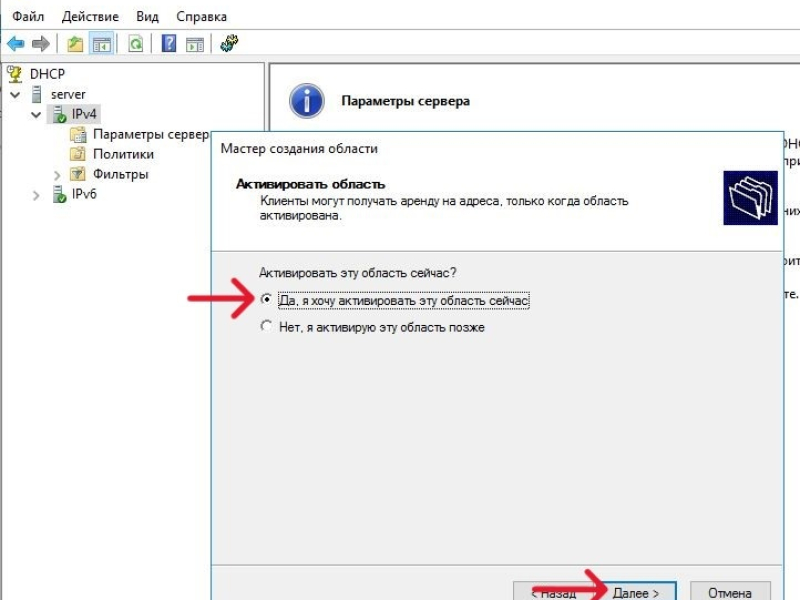Select the Политики label in tree
This screenshot has height=600, width=800.
(x=123, y=154)
